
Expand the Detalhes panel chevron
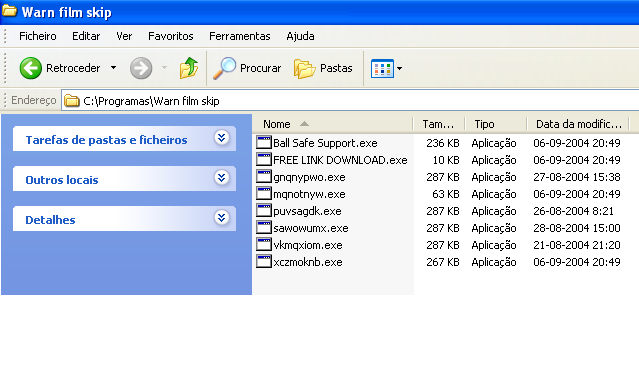221,218
